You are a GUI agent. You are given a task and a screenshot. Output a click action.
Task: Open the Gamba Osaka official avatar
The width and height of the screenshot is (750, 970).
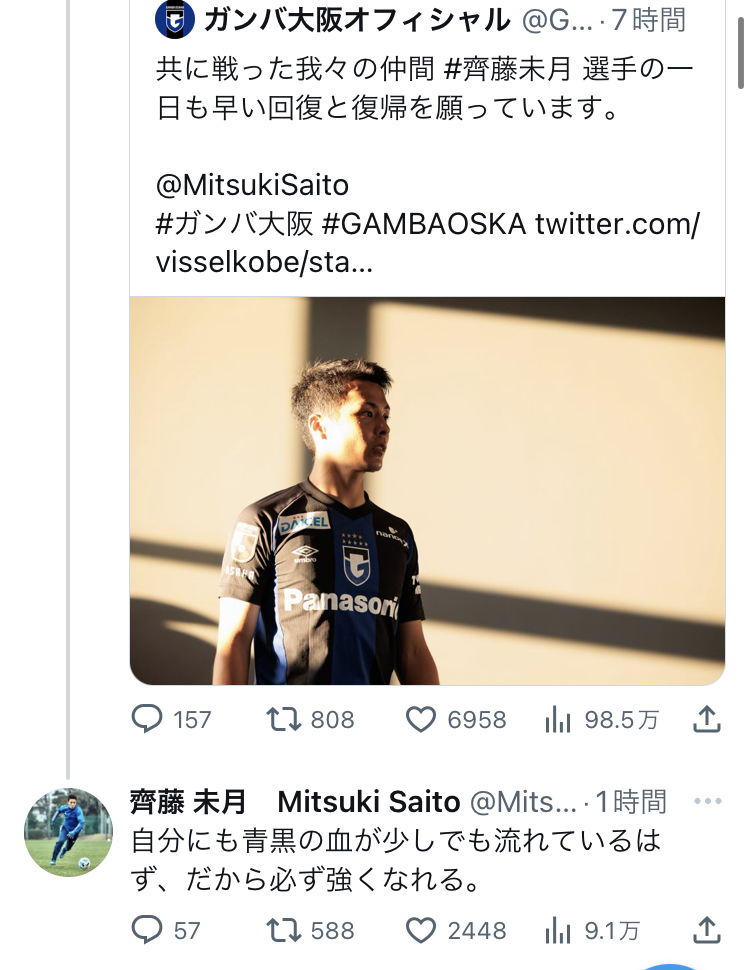[174, 18]
